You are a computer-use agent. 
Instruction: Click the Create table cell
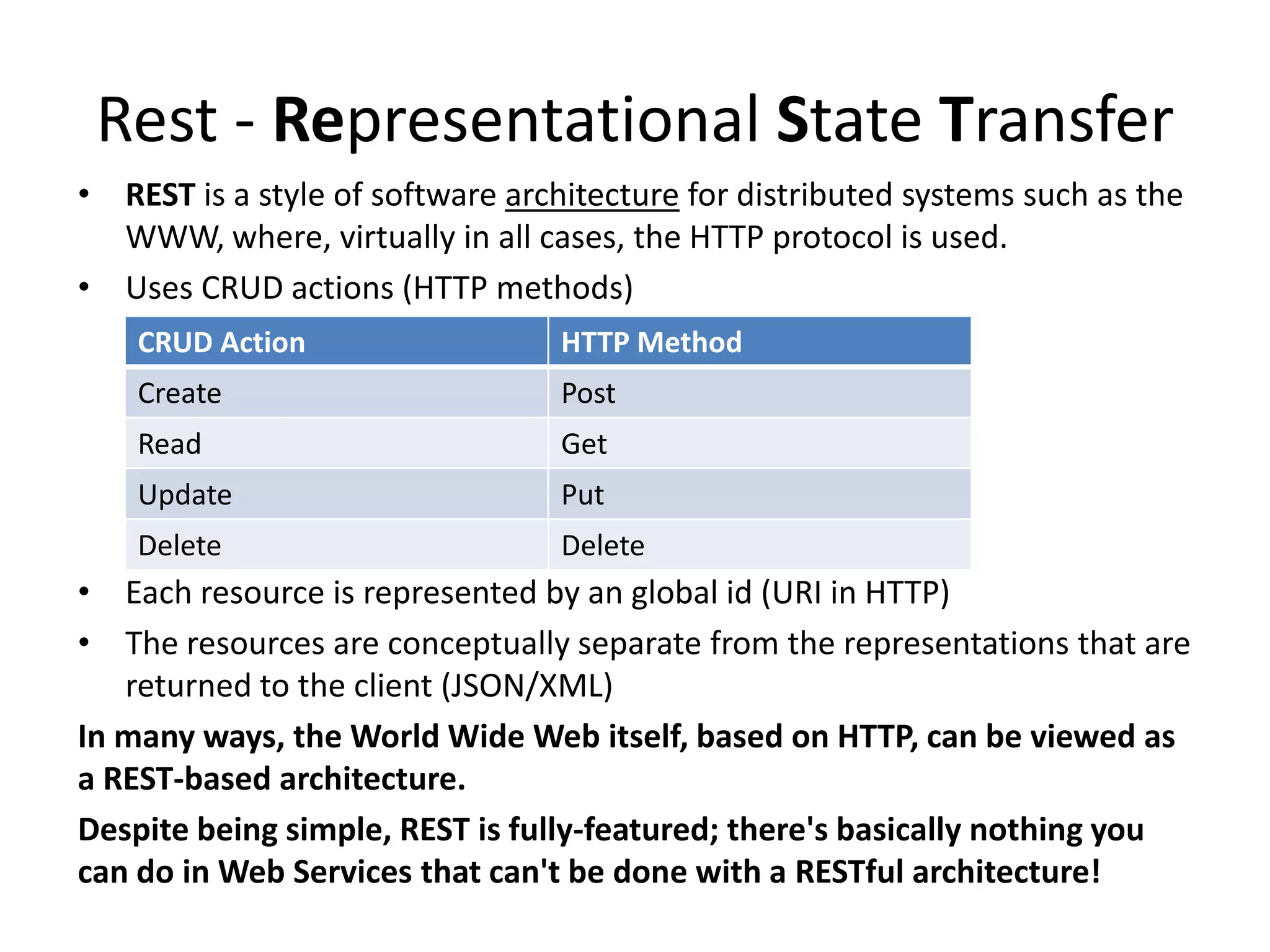tap(180, 394)
